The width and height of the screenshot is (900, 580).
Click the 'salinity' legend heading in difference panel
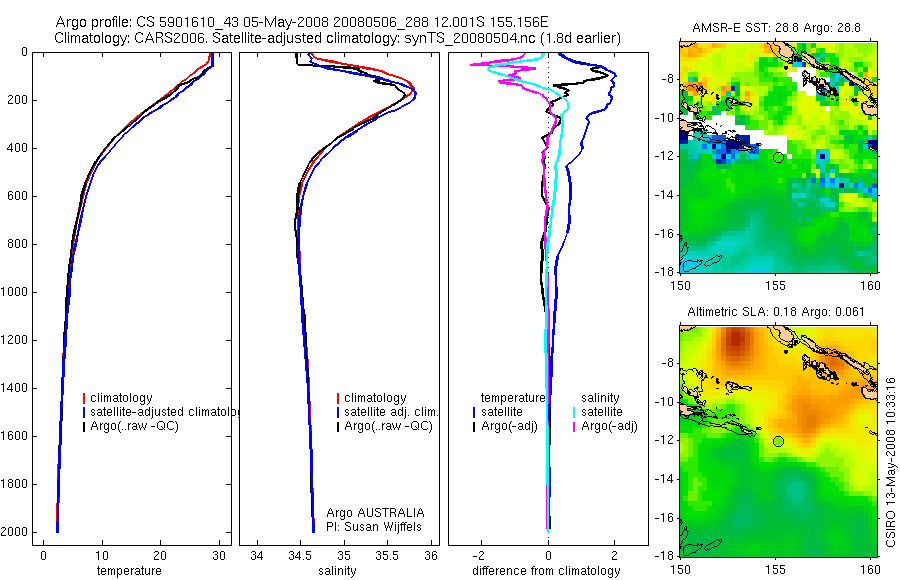(600, 398)
